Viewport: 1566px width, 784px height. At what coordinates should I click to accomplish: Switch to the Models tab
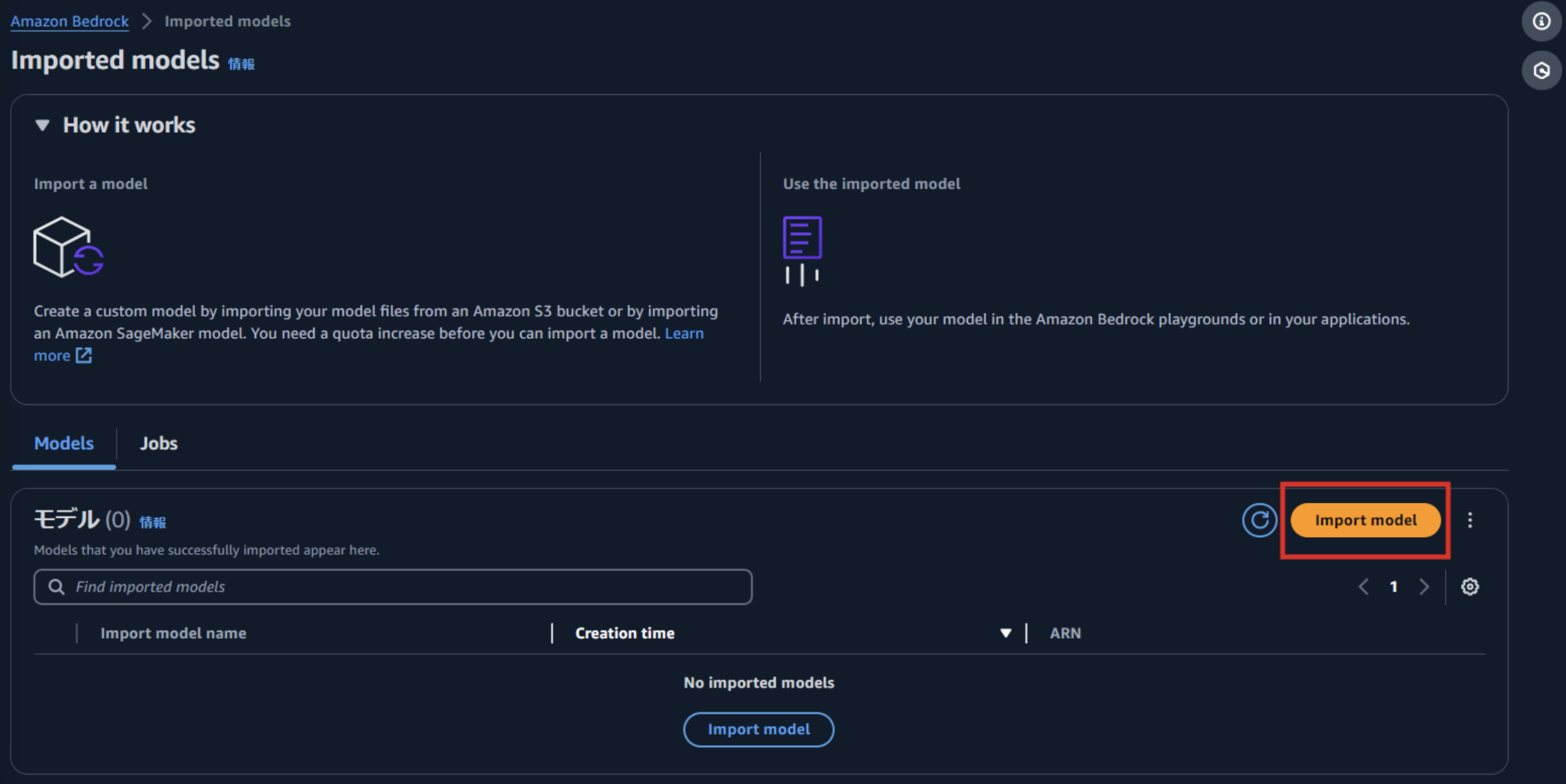point(64,443)
